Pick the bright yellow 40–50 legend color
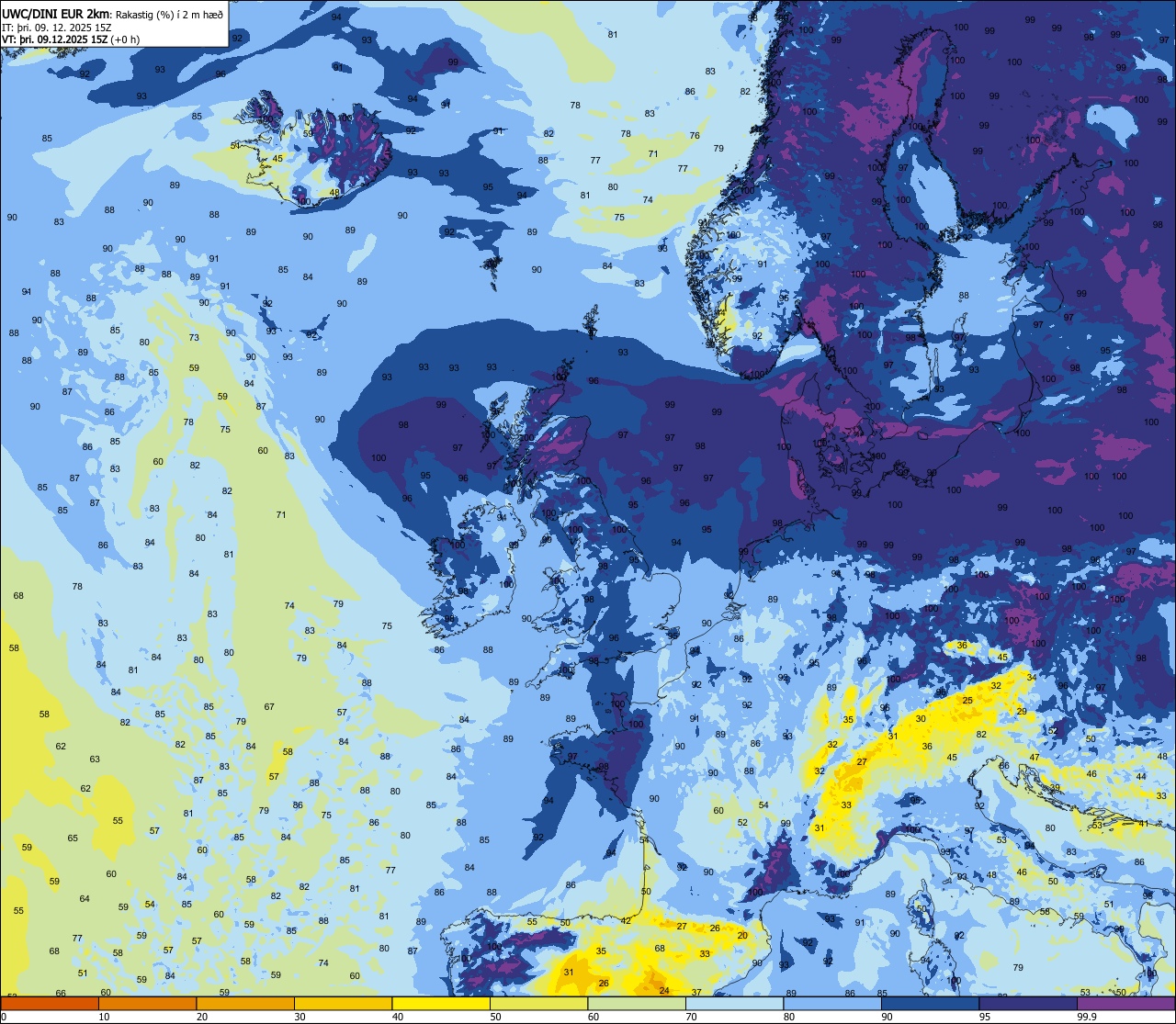1176x1024 pixels. point(441,1003)
